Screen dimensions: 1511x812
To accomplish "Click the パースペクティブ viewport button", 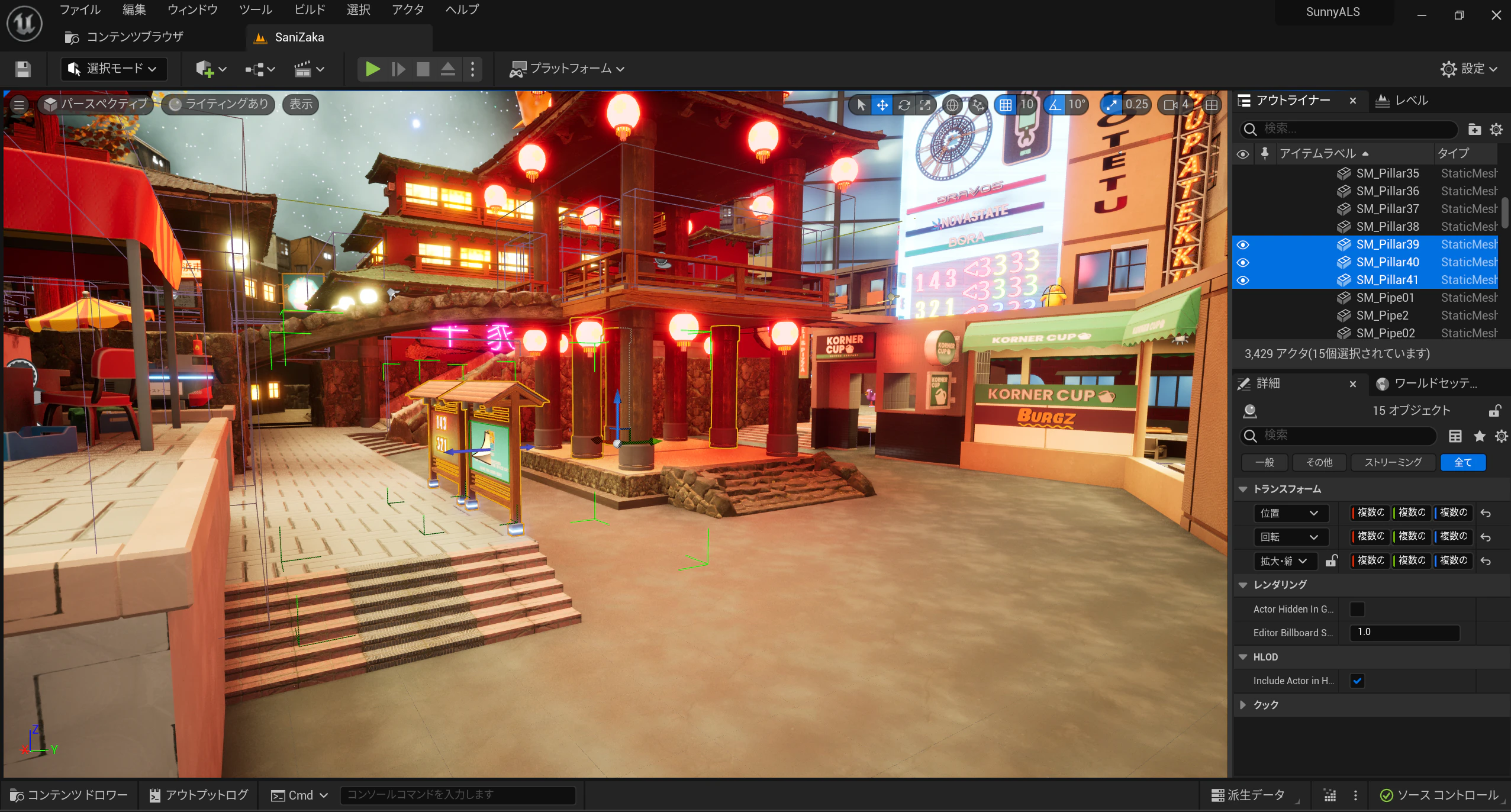I will [96, 105].
